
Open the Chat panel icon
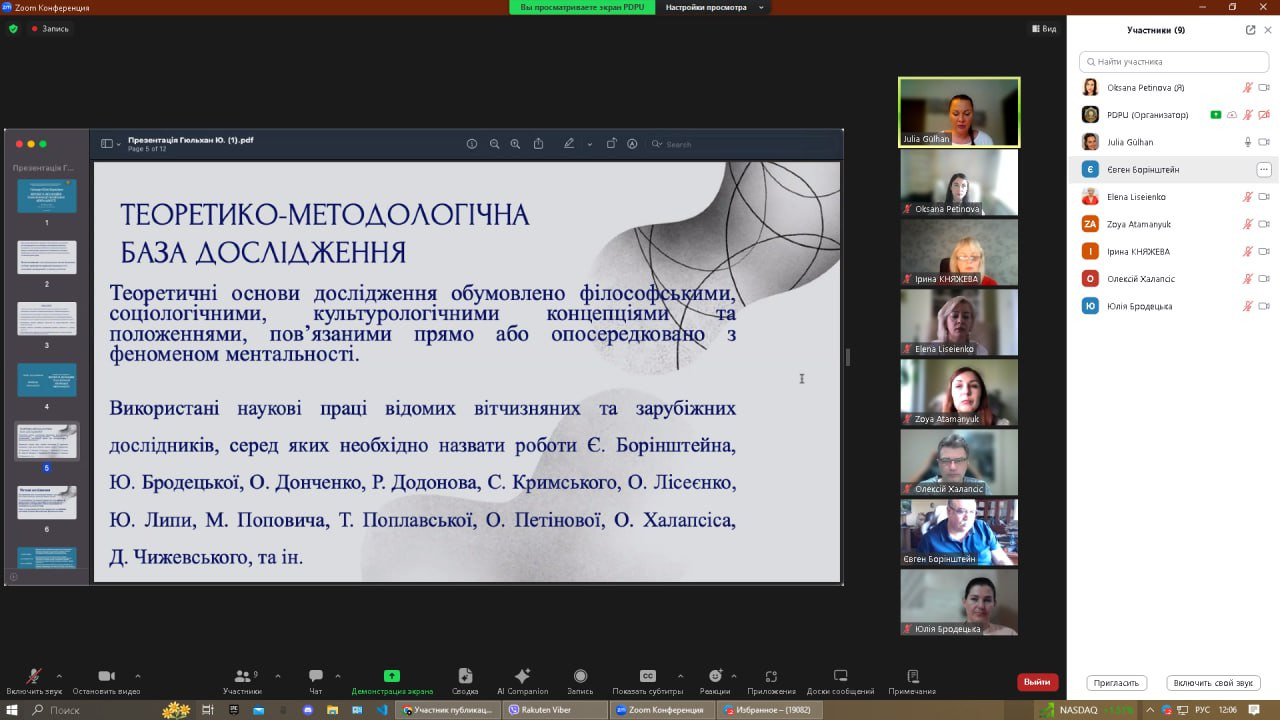pyautogui.click(x=316, y=677)
